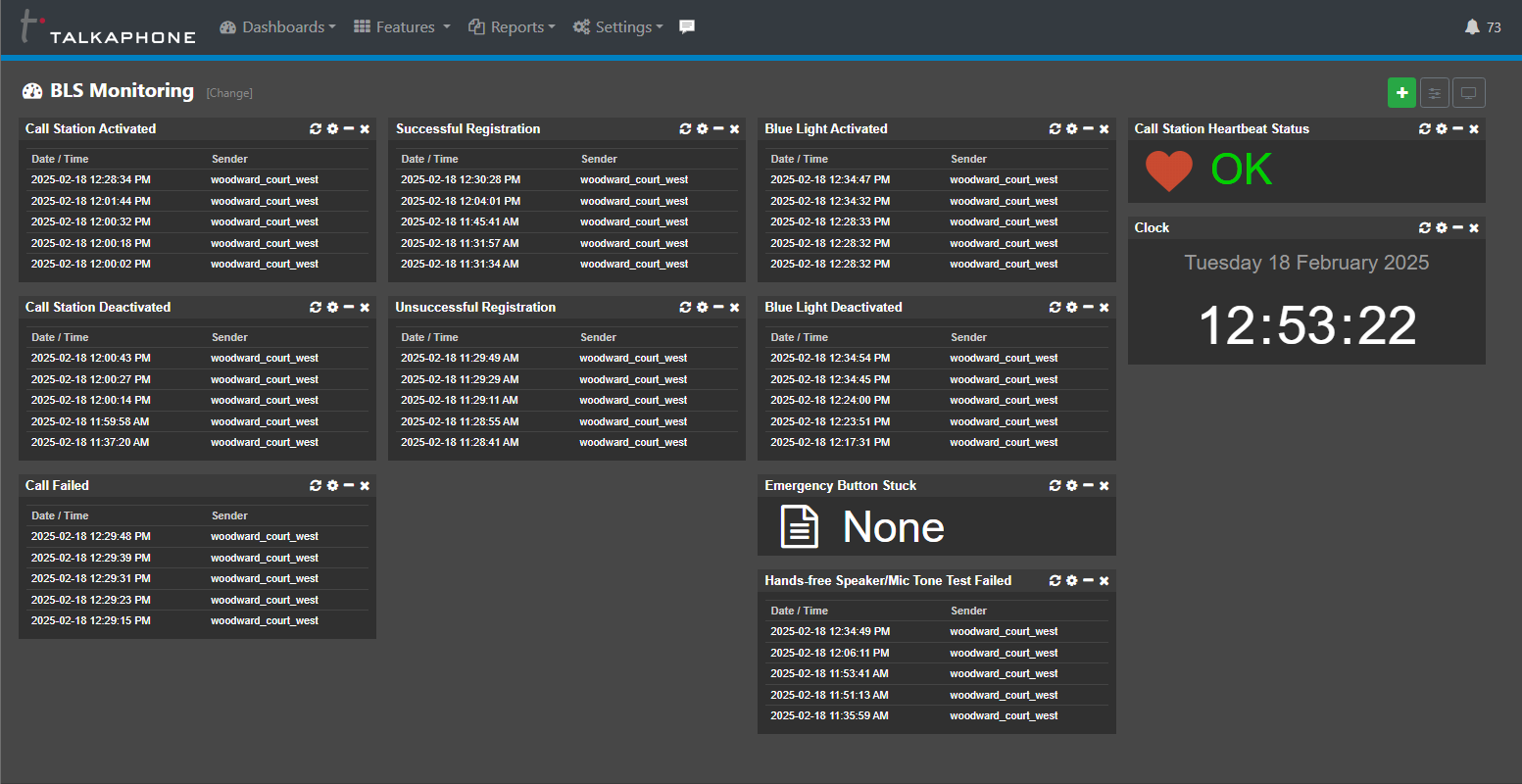The width and height of the screenshot is (1522, 784).
Task: Click the notification bell icon
Action: coord(1472,27)
